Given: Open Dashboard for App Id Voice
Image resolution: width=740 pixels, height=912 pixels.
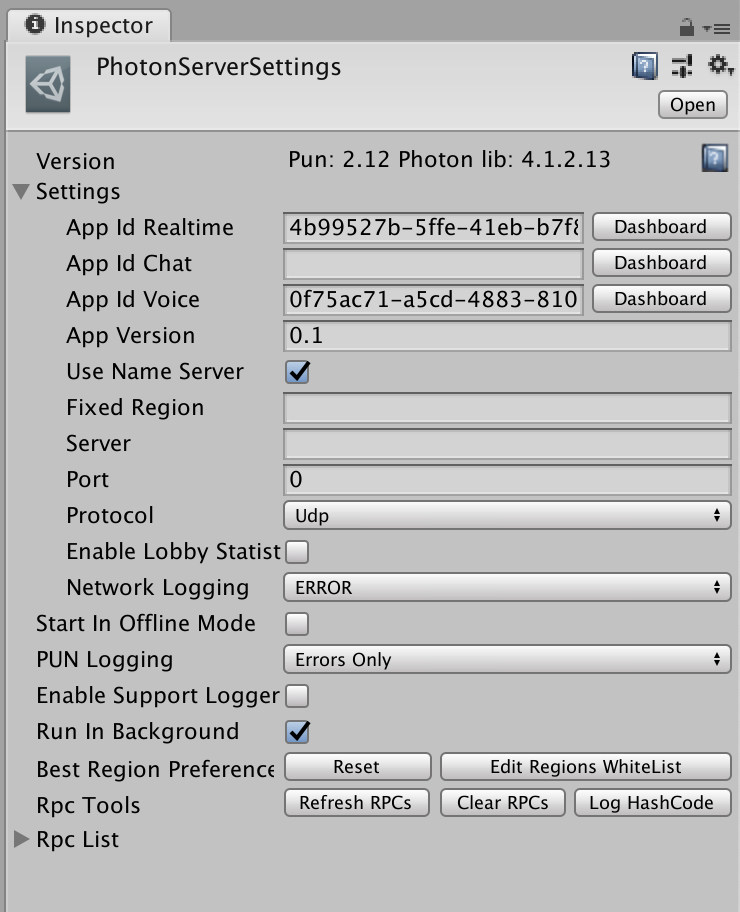Looking at the screenshot, I should coord(661,299).
